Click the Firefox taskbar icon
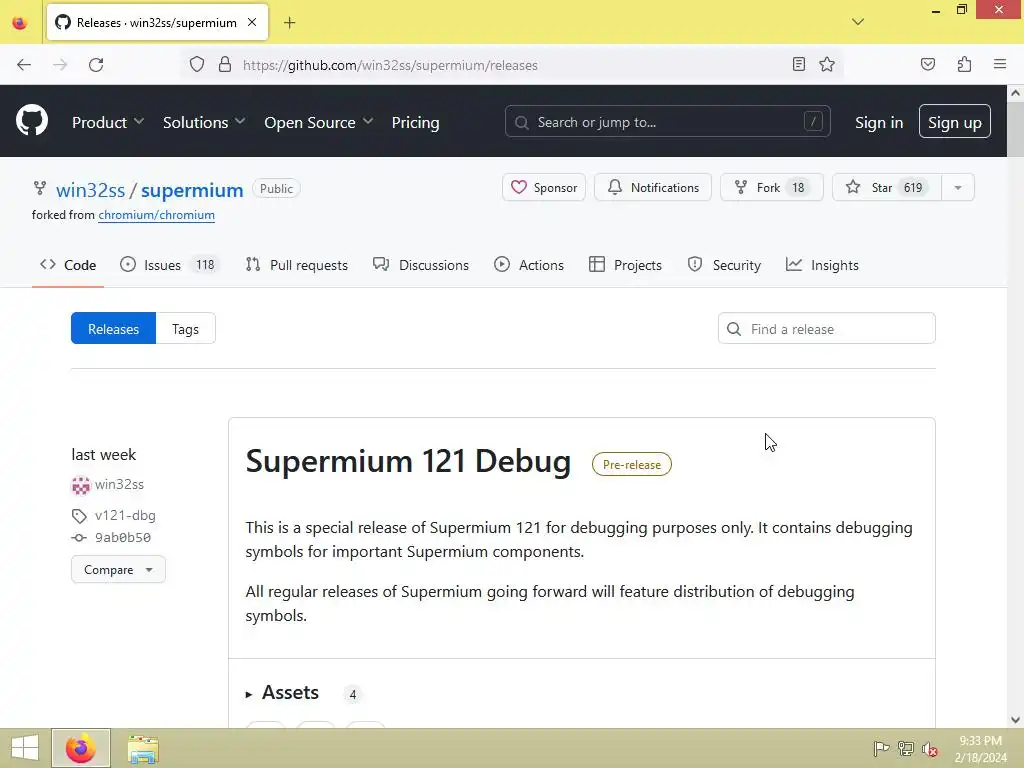The image size is (1024, 768). [81, 748]
